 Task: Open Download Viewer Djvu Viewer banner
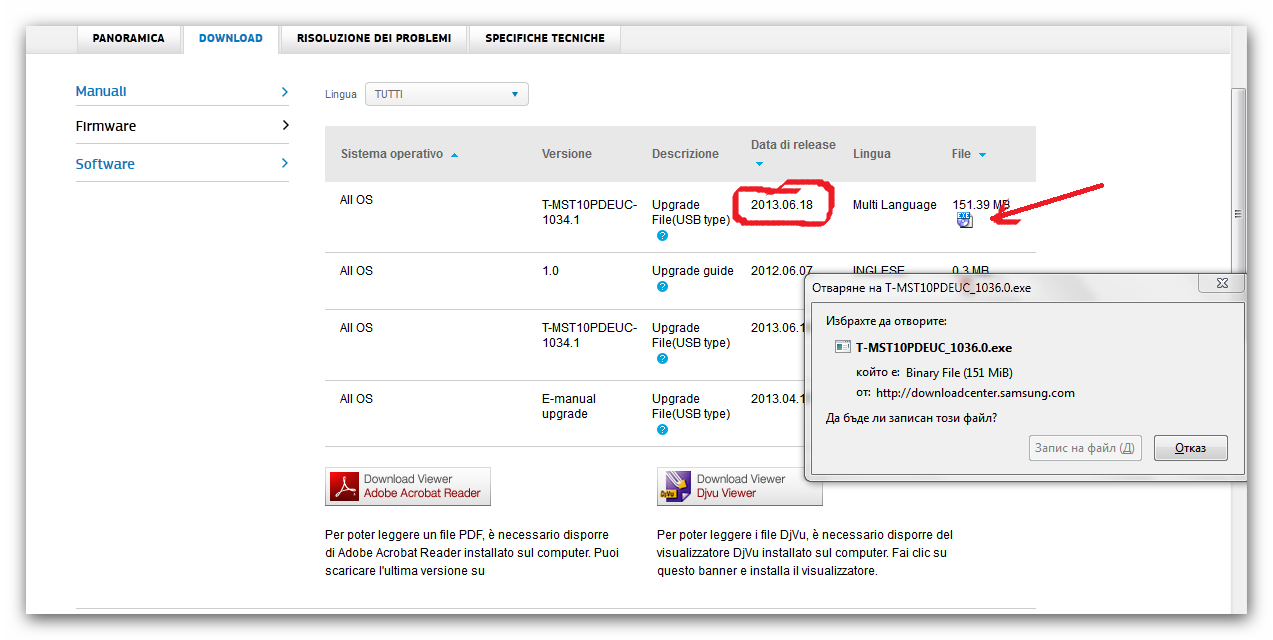tap(739, 486)
